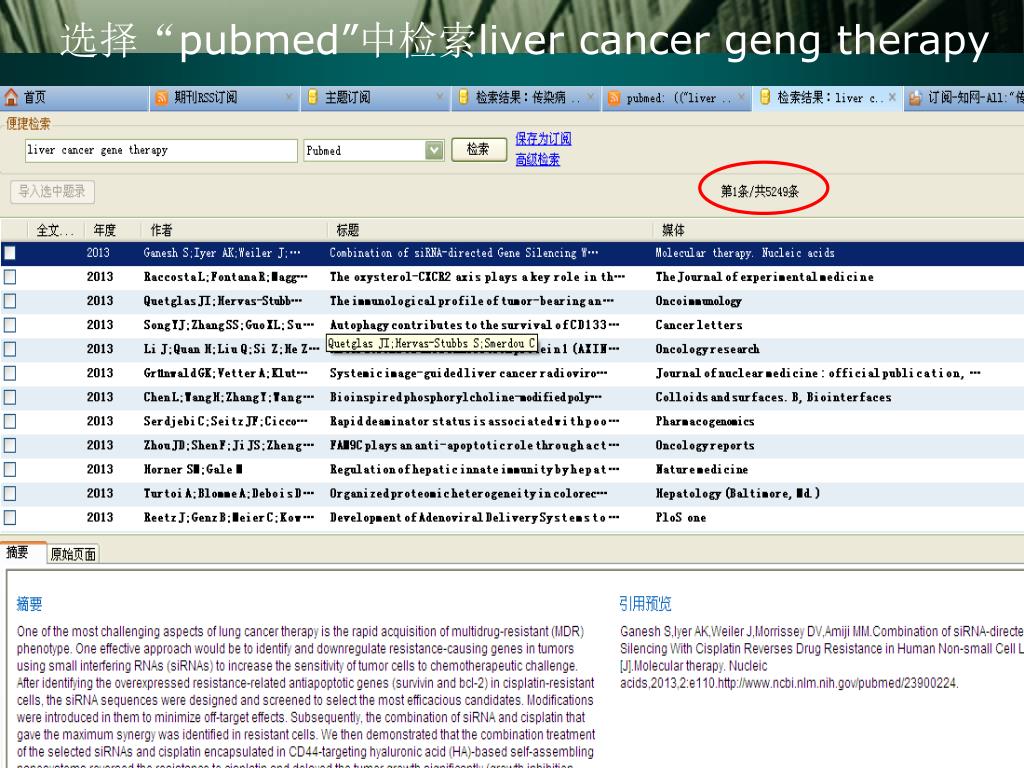Close the 期刊RSS订阅 tab
This screenshot has height=768, width=1024.
point(289,97)
